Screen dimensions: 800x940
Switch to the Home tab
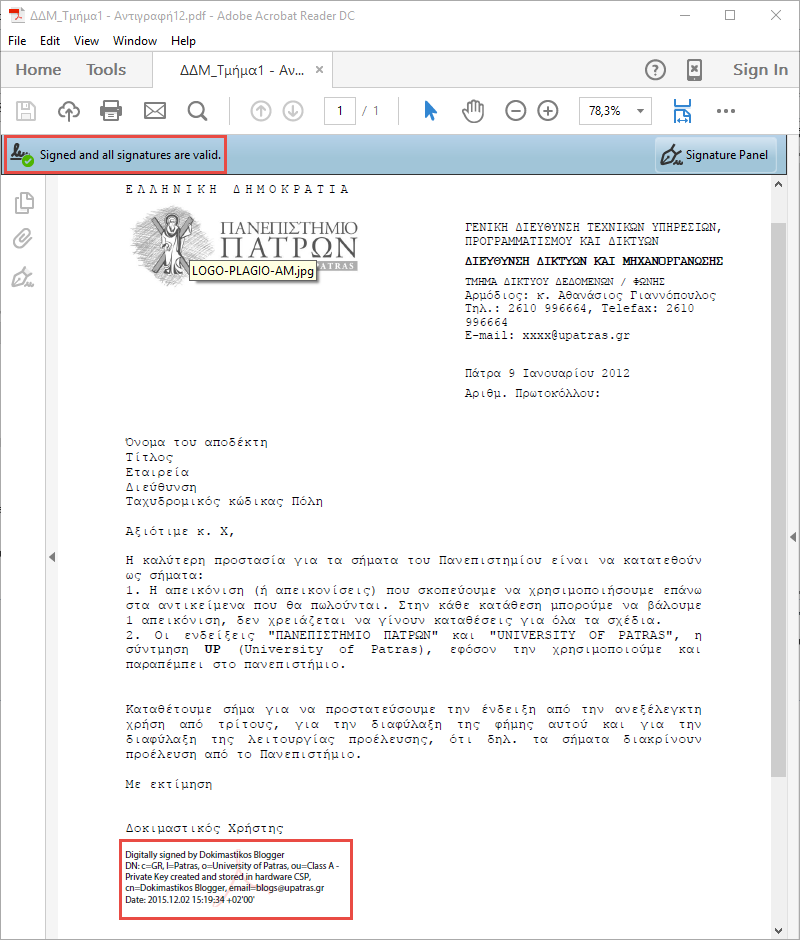coord(38,70)
